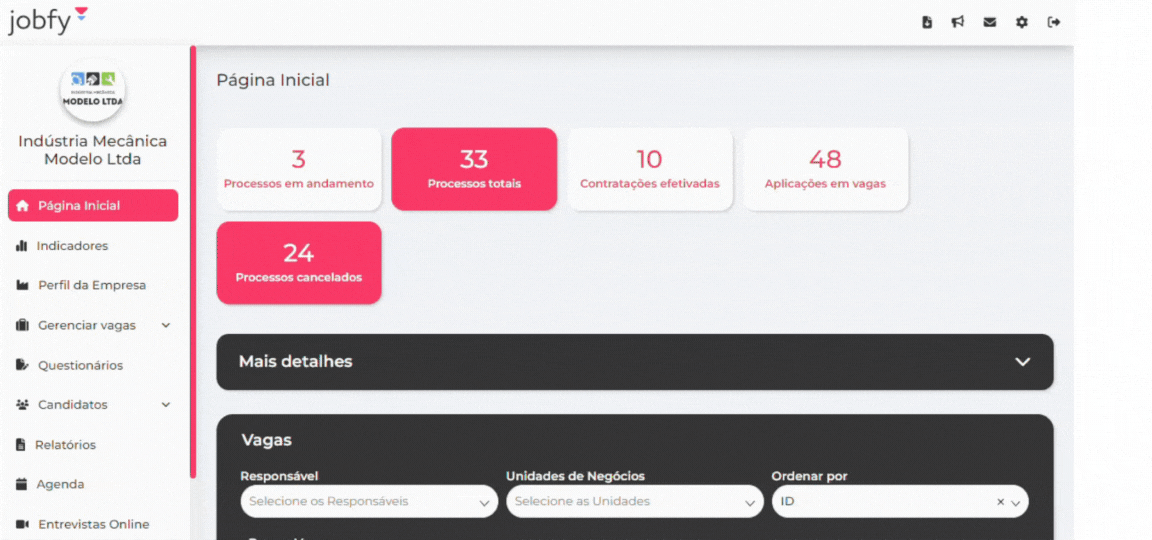This screenshot has width=1152, height=540.
Task: Click the Entrevistas Online video camera icon
Action: click(22, 524)
